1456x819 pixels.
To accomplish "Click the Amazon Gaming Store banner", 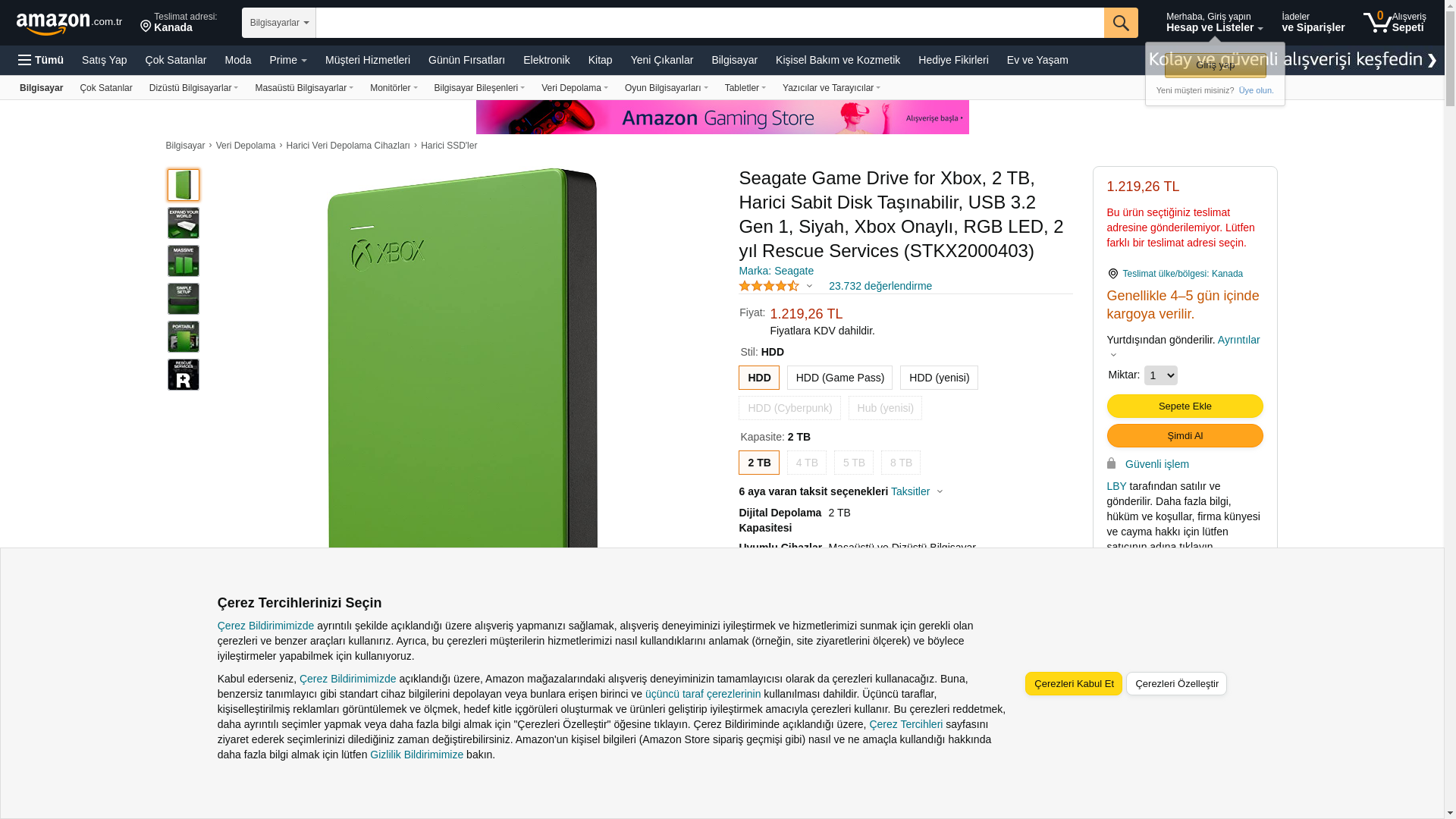I will [x=722, y=118].
